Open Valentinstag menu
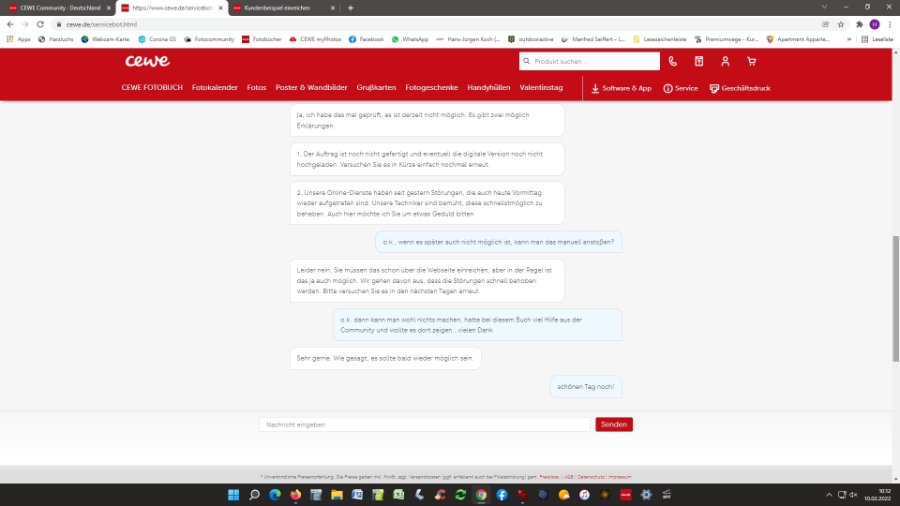900x506 pixels. [541, 88]
